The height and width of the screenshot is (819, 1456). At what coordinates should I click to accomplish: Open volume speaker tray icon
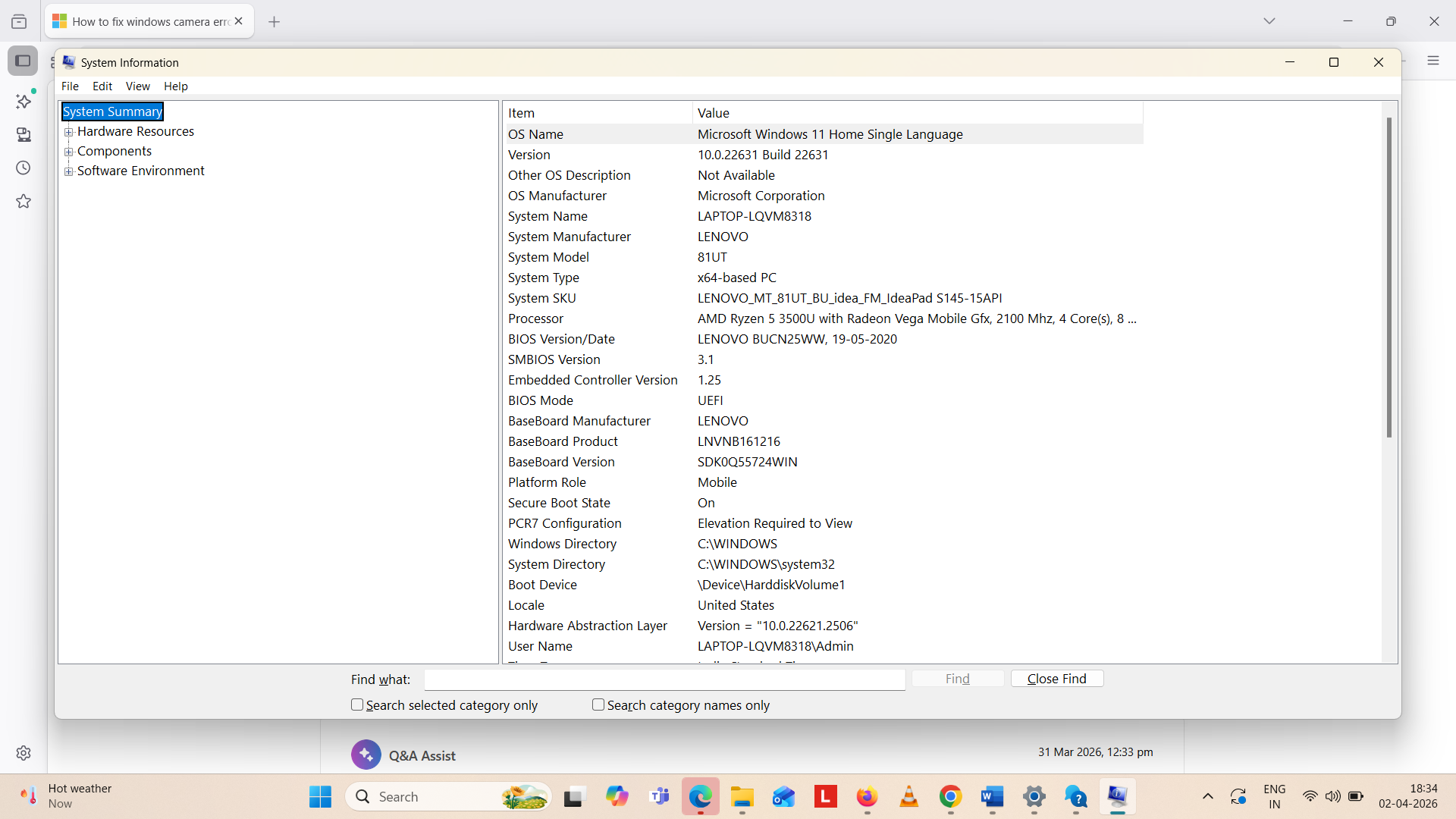pyautogui.click(x=1332, y=796)
